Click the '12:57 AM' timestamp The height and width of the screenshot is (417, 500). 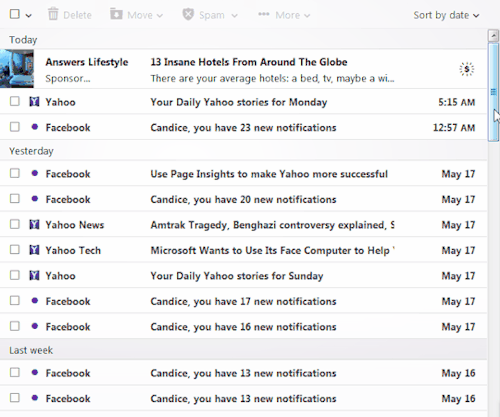[454, 128]
